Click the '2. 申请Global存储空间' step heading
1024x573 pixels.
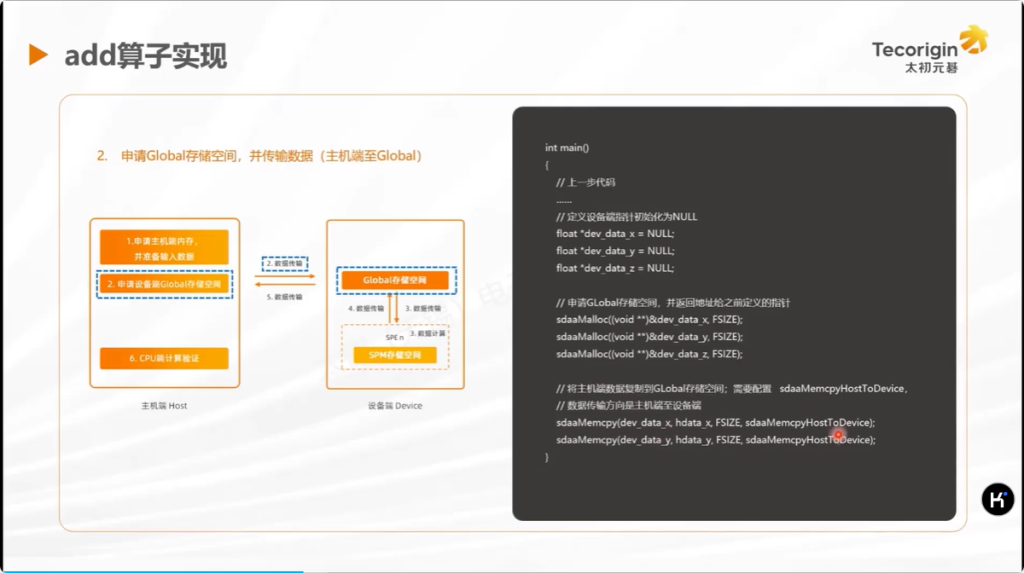260,156
